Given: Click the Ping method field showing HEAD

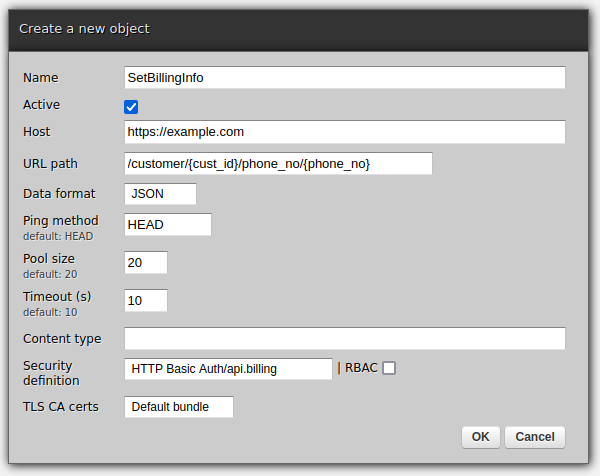Looking at the screenshot, I should pyautogui.click(x=168, y=225).
